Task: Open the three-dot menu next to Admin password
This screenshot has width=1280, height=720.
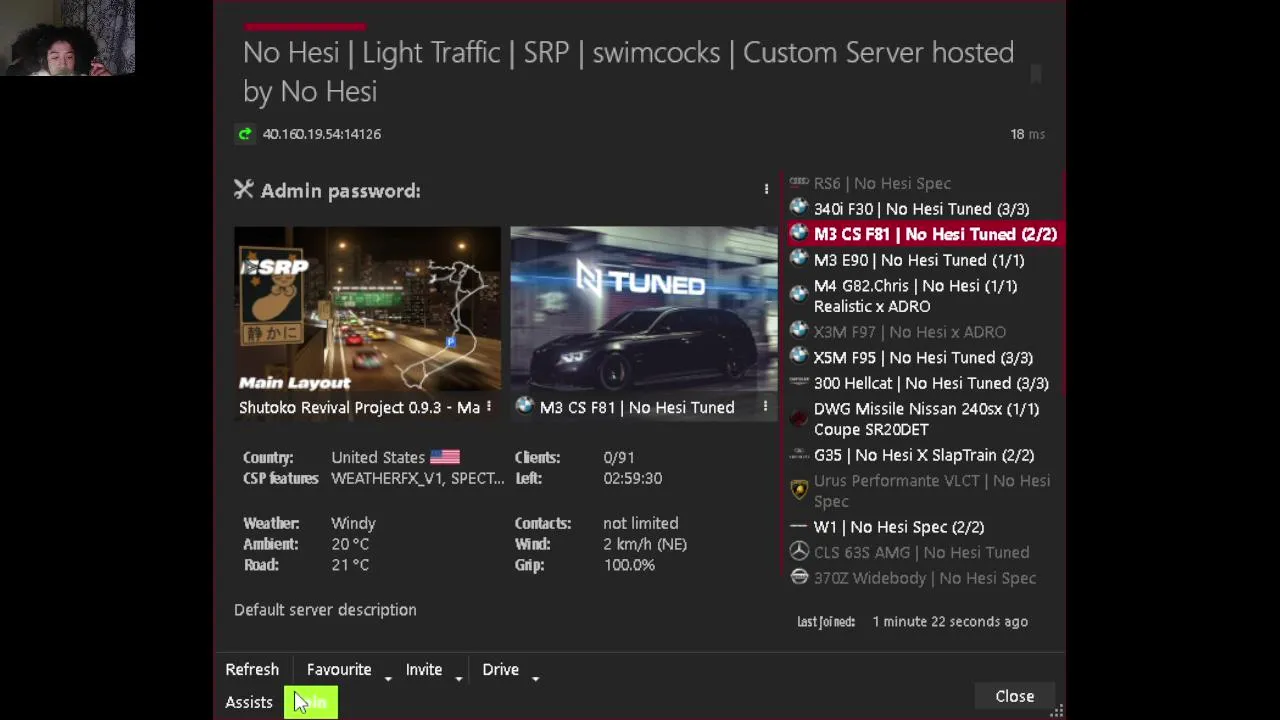Action: coord(766,189)
